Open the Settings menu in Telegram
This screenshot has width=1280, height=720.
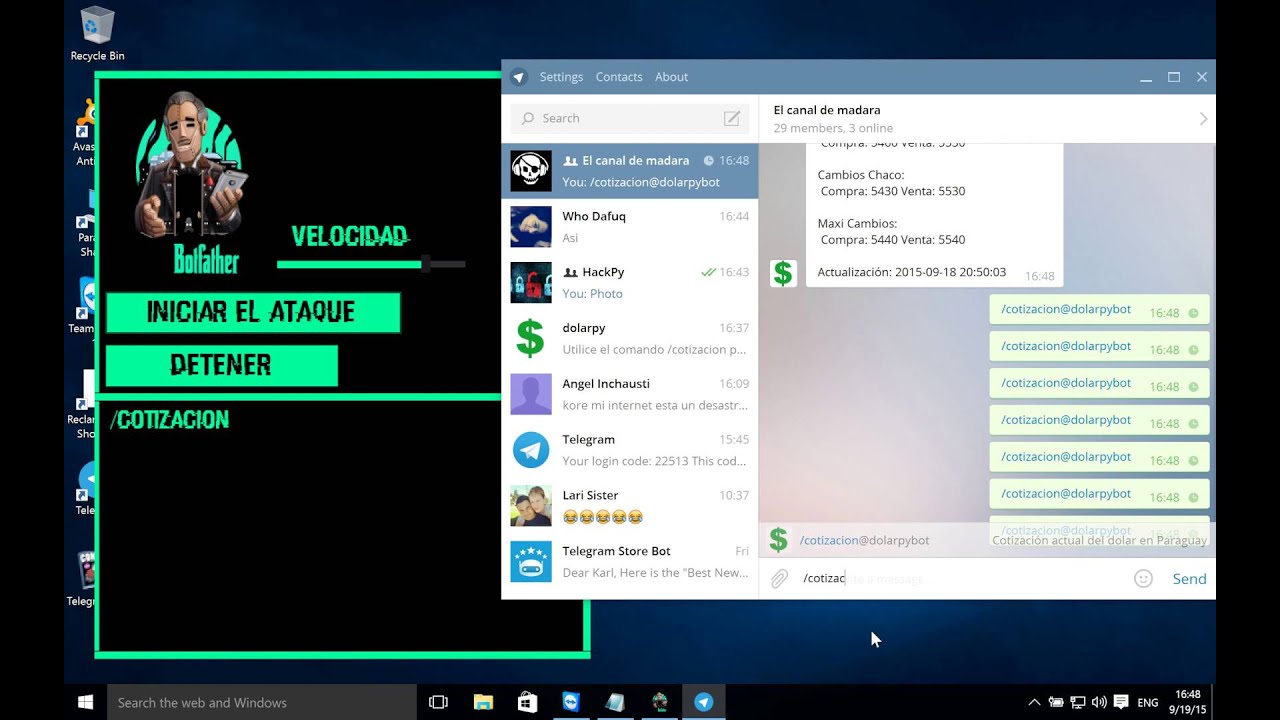point(561,77)
